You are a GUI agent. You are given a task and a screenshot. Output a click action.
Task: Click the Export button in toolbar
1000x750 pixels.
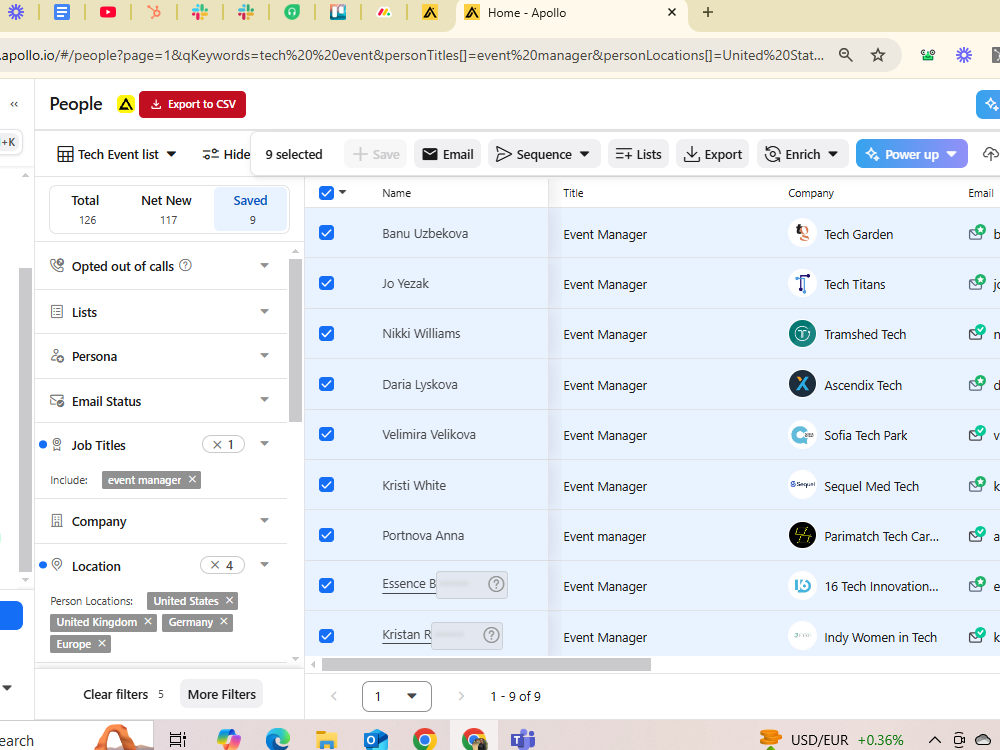pyautogui.click(x=713, y=154)
